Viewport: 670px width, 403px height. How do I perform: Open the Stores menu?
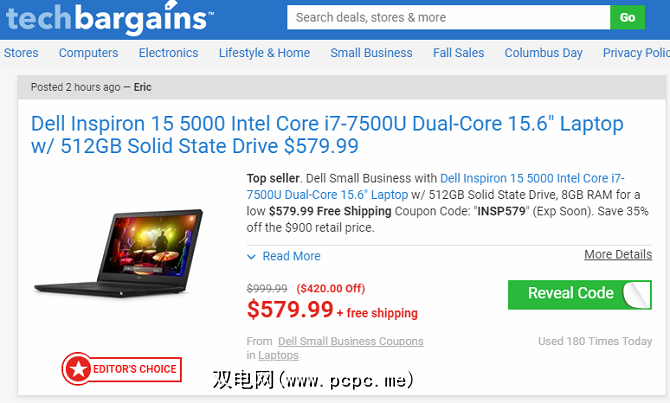click(x=21, y=53)
